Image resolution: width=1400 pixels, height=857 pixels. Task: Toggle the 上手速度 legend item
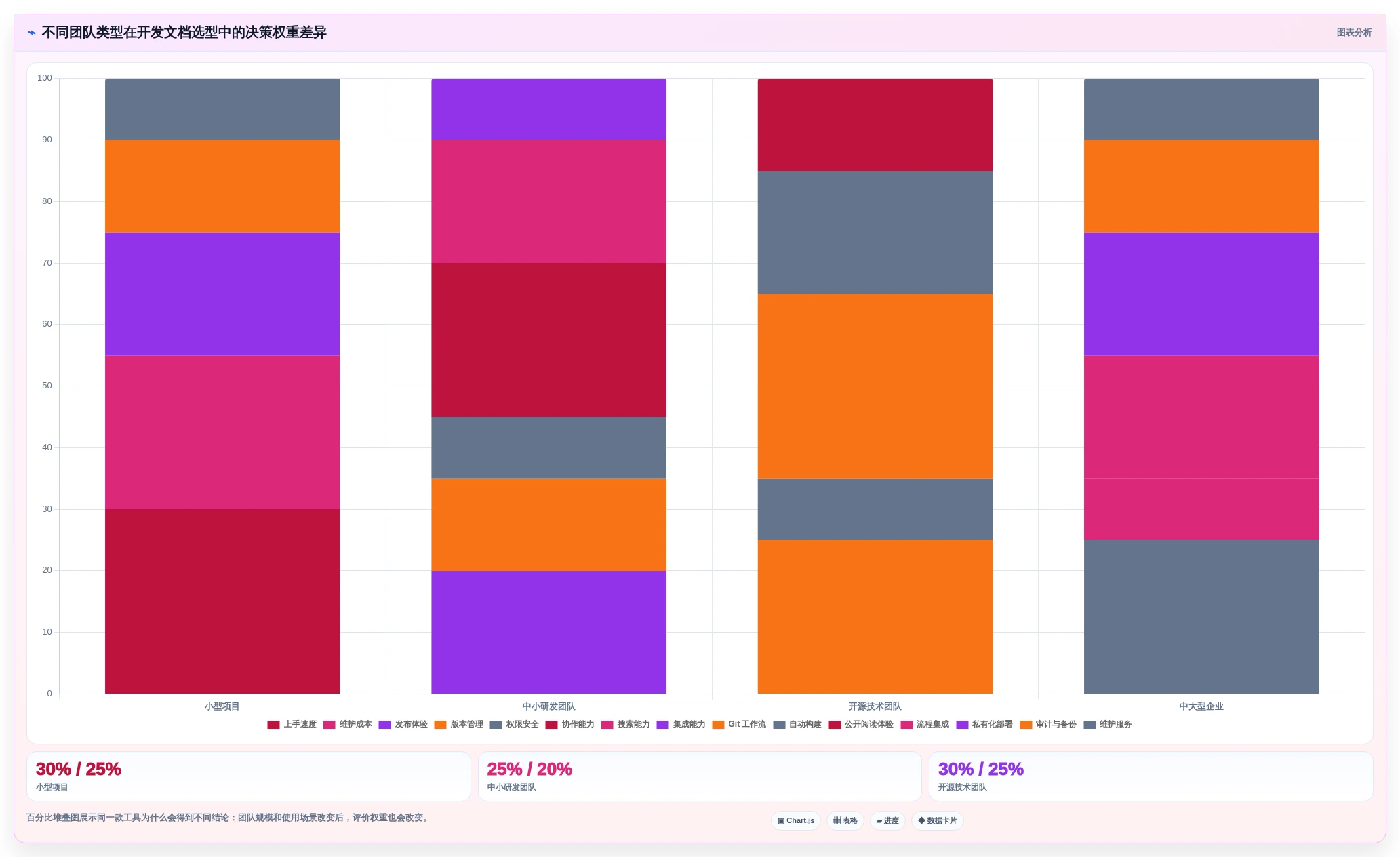coord(292,725)
